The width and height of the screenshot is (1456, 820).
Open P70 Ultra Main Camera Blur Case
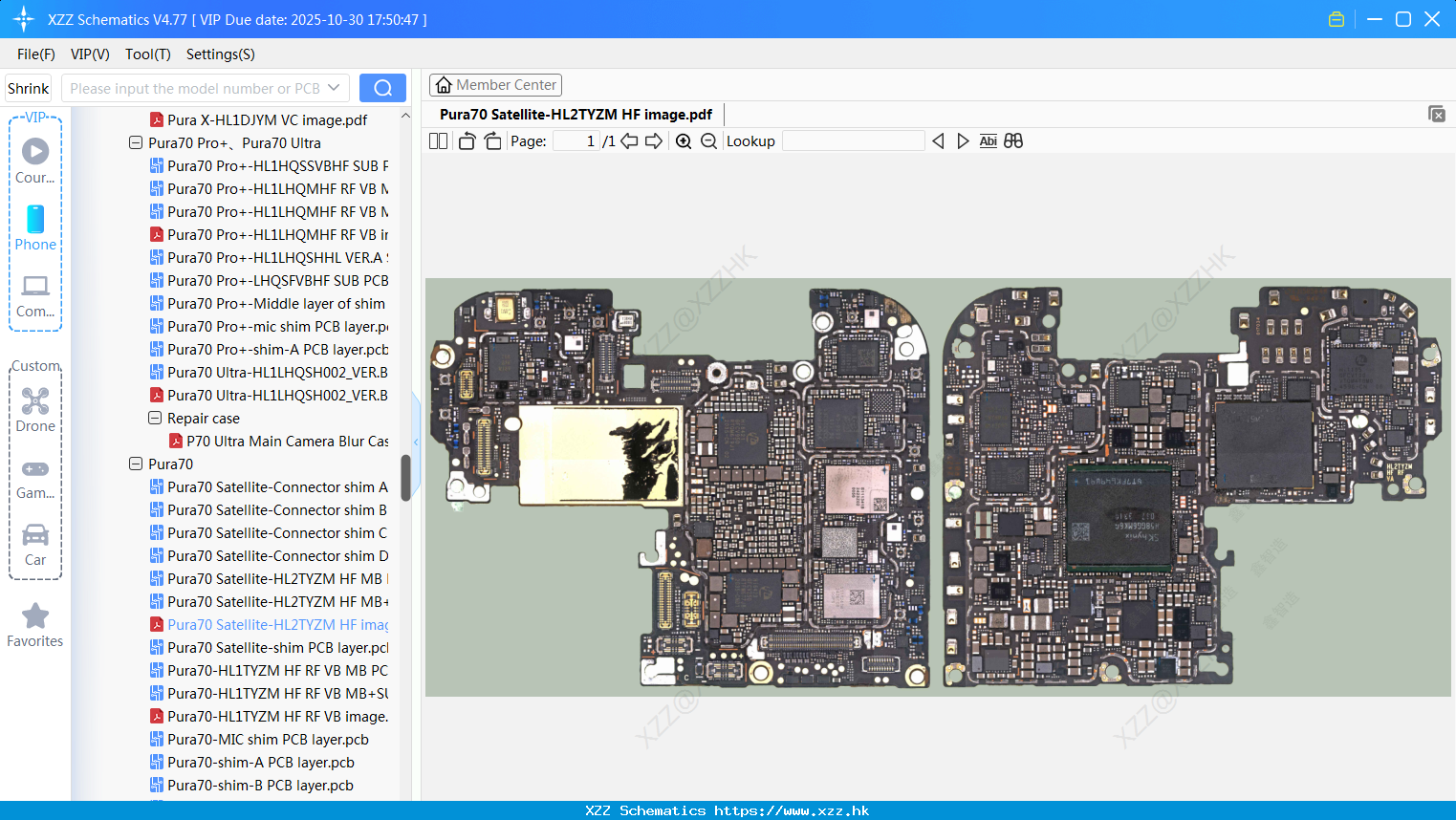click(279, 441)
